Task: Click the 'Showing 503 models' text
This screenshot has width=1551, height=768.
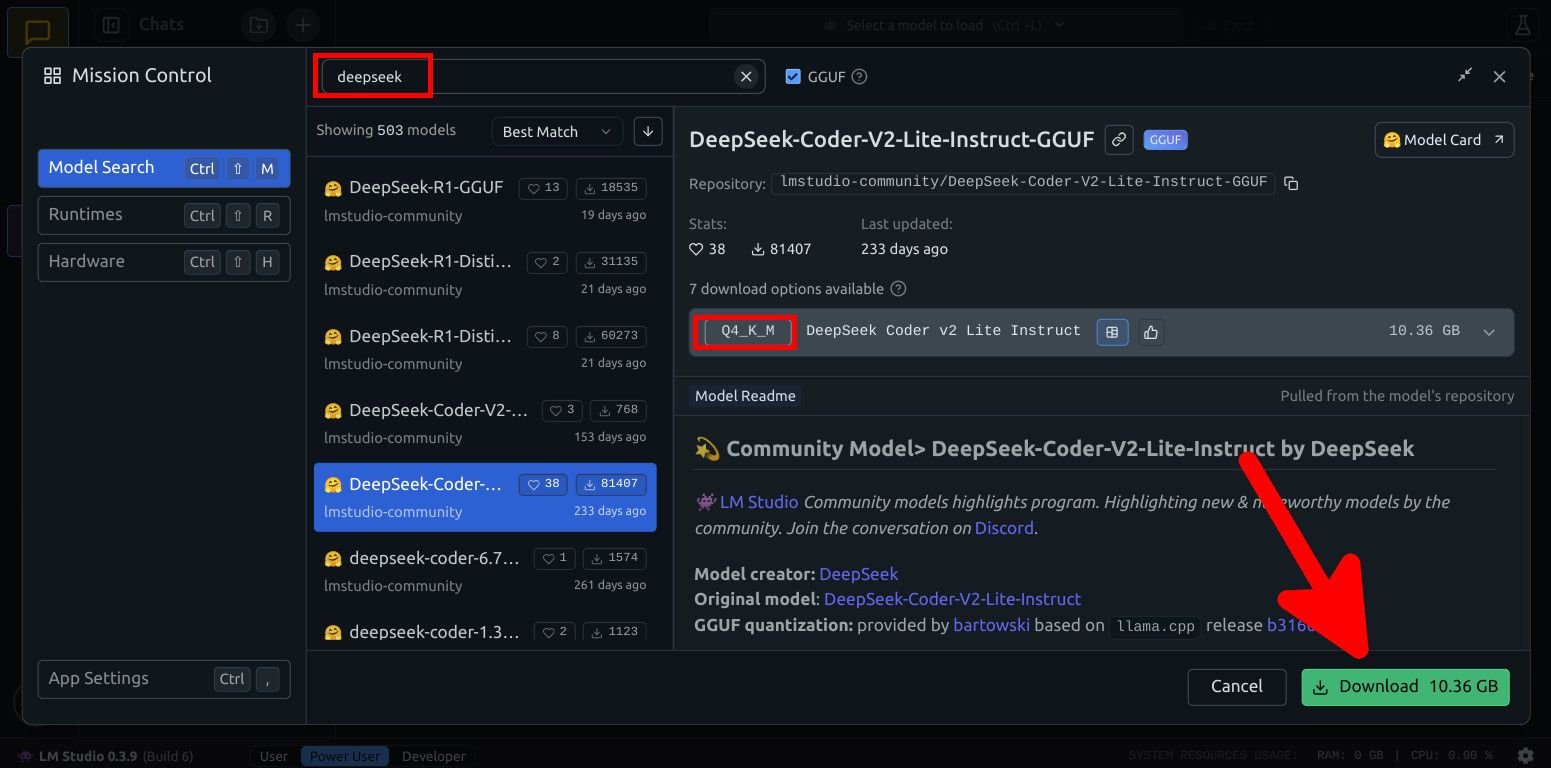Action: (386, 130)
